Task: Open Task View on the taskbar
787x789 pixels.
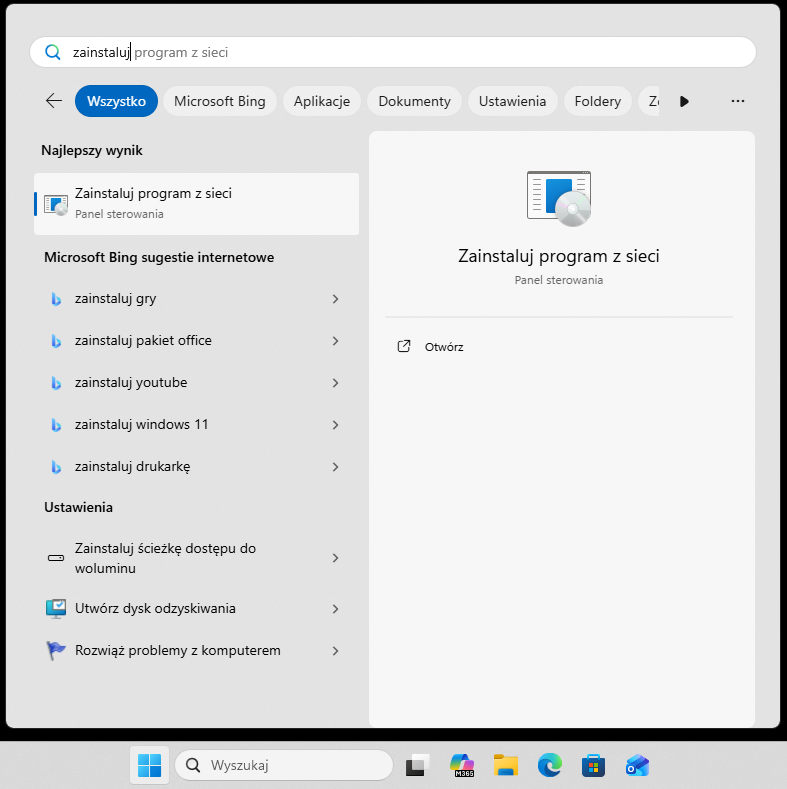Action: [x=417, y=766]
